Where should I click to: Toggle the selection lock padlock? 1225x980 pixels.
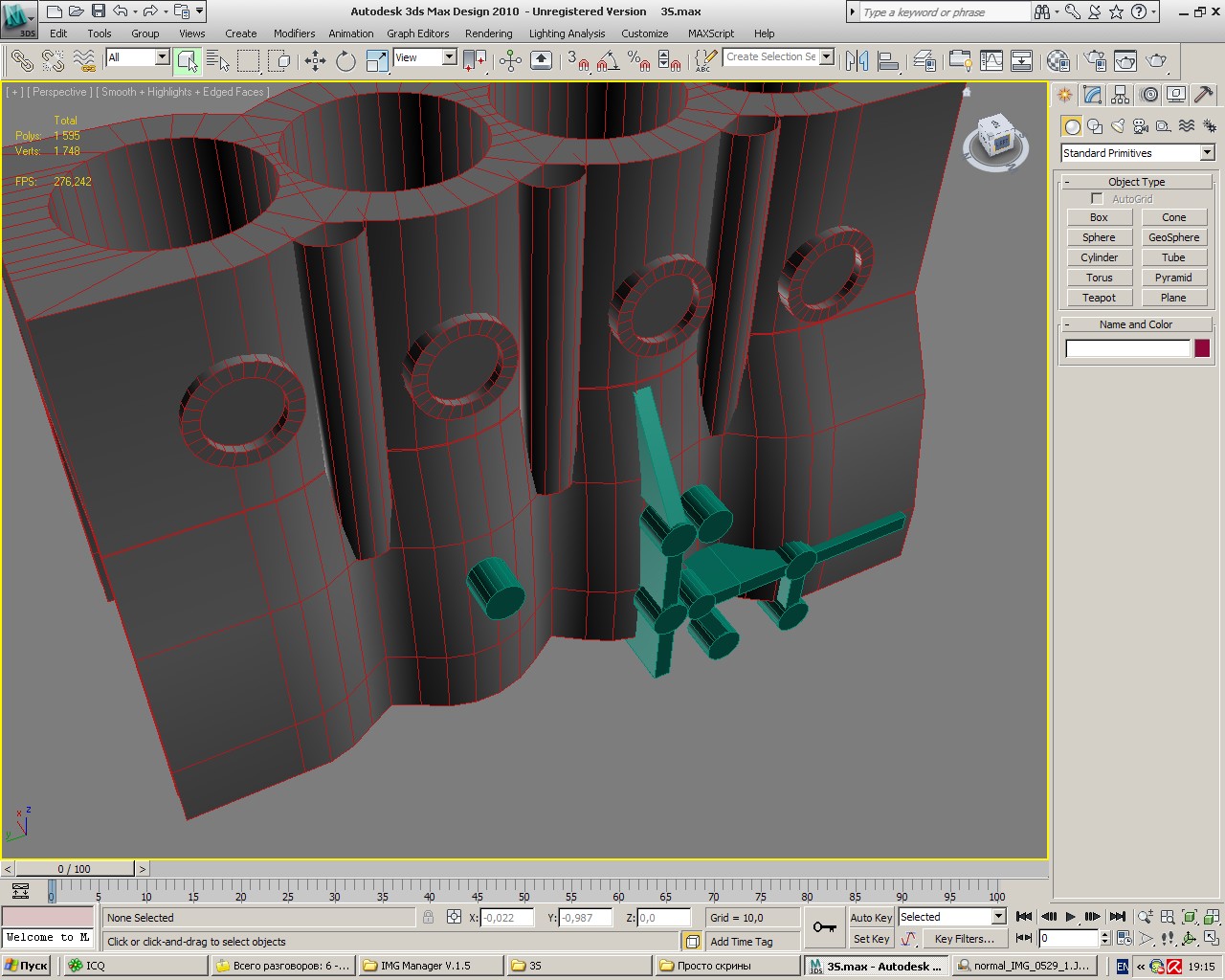pyautogui.click(x=428, y=917)
